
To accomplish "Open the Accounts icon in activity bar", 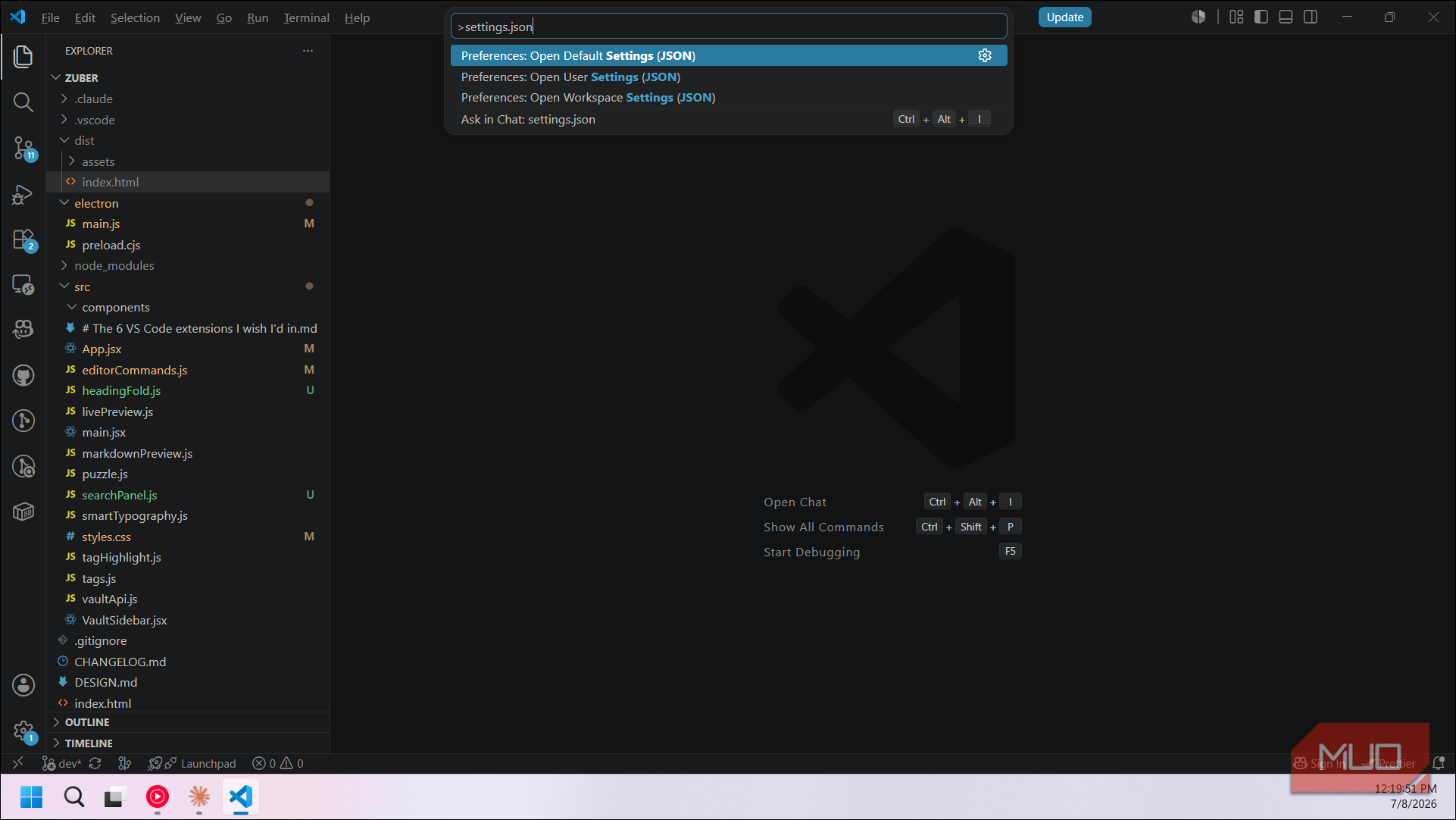I will click(x=23, y=685).
